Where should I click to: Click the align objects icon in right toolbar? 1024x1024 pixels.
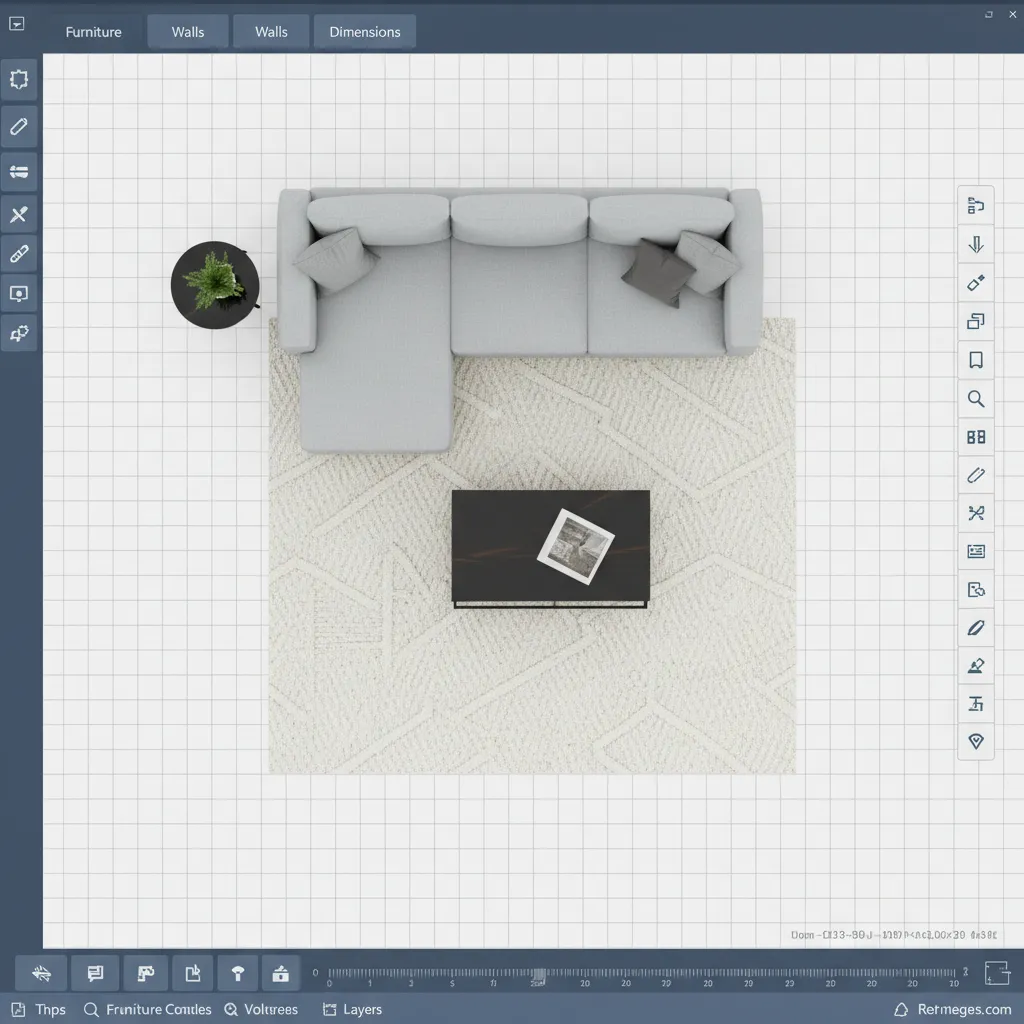(976, 206)
